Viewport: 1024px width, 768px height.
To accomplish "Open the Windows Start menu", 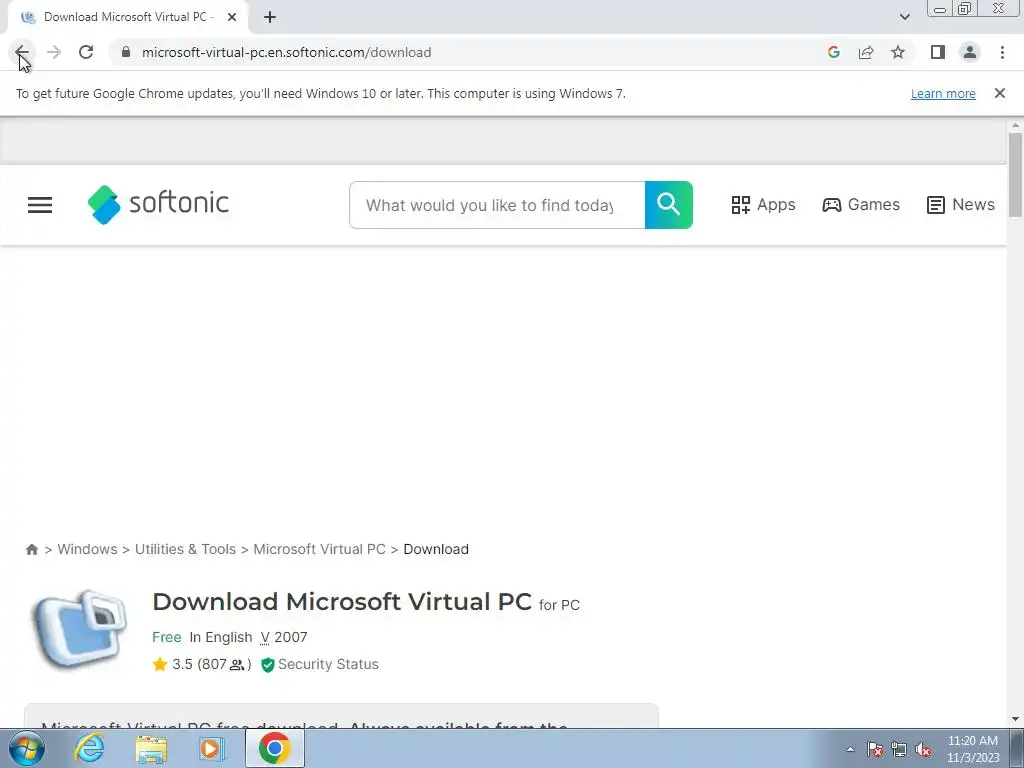I will (x=27, y=748).
